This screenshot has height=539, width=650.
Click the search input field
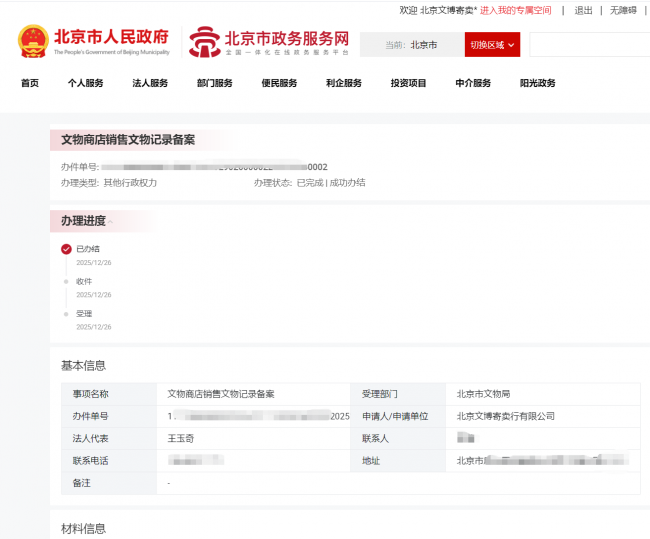click(x=589, y=45)
